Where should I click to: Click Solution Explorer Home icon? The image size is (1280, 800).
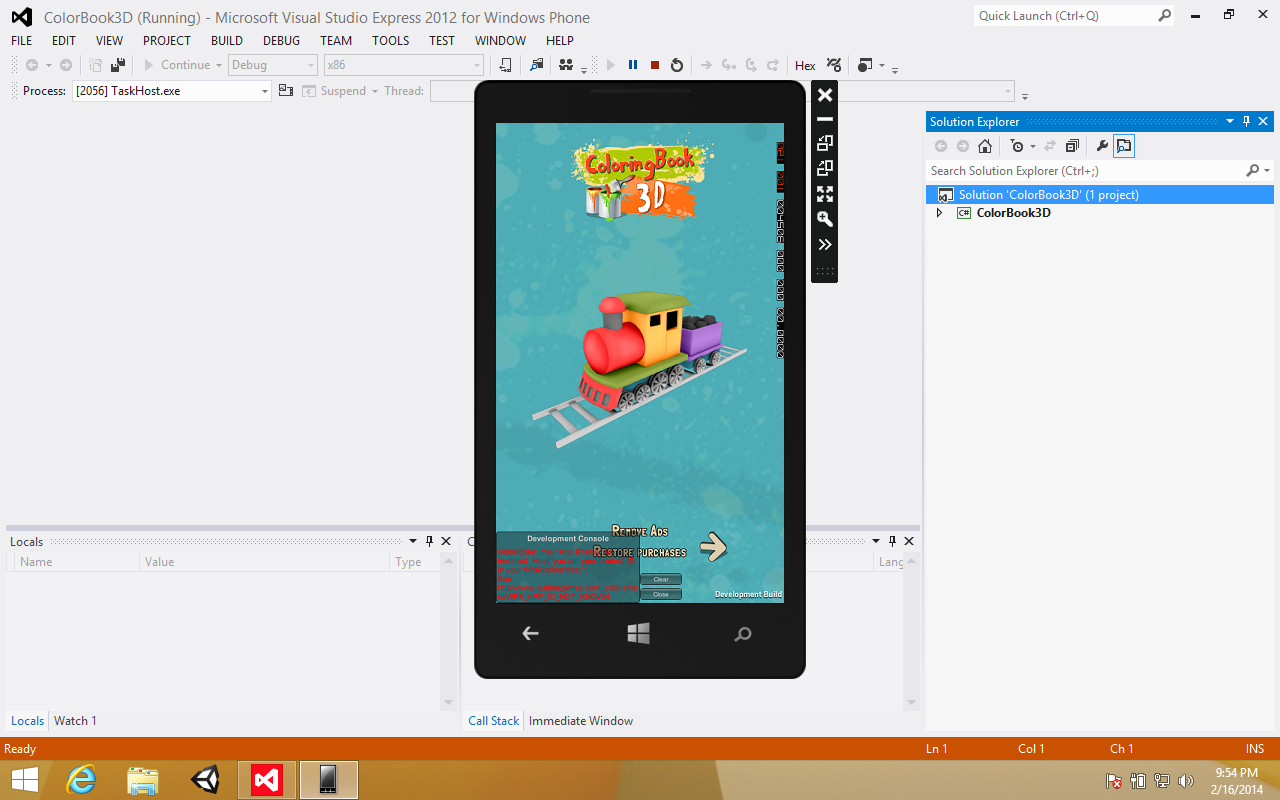tap(985, 146)
